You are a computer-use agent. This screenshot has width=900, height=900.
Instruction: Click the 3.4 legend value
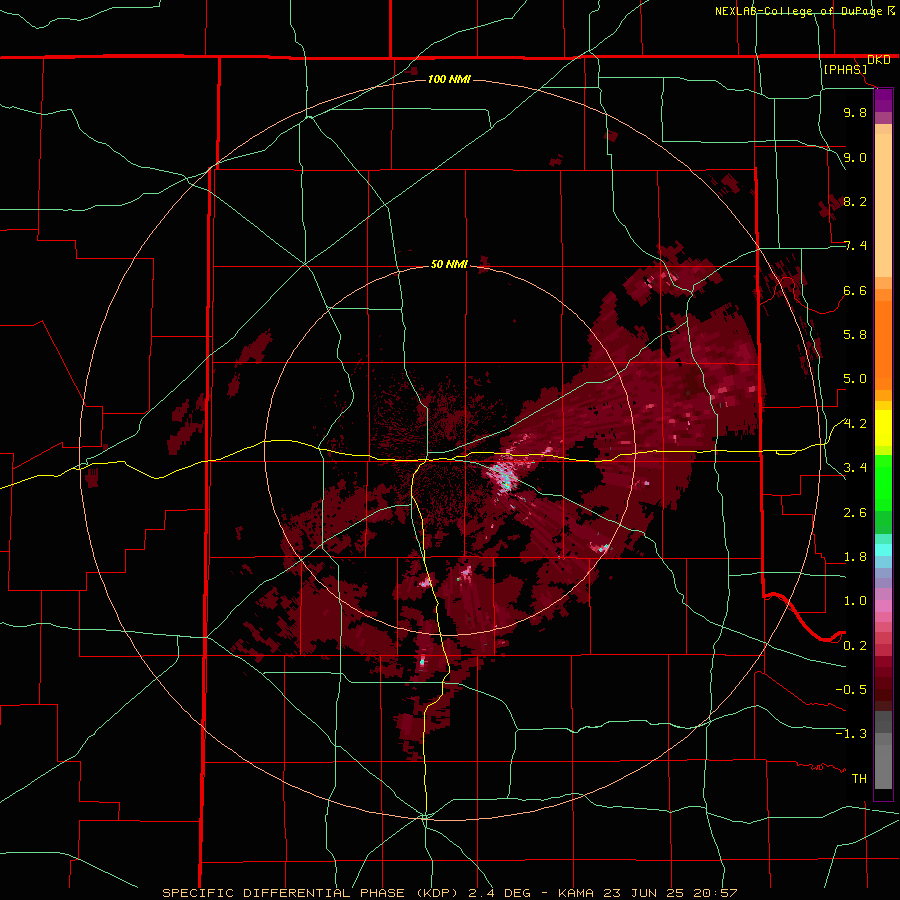855,468
